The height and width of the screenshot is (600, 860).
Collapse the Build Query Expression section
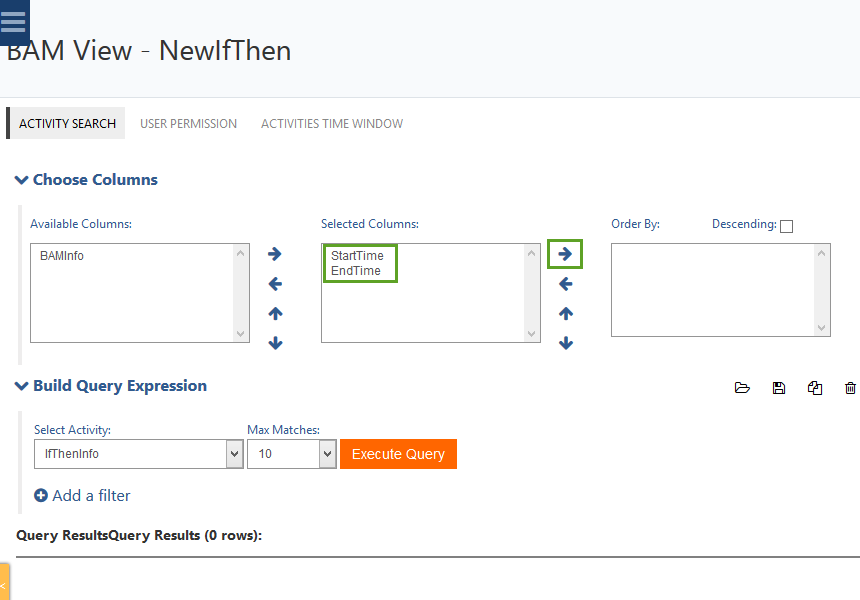pyautogui.click(x=21, y=386)
